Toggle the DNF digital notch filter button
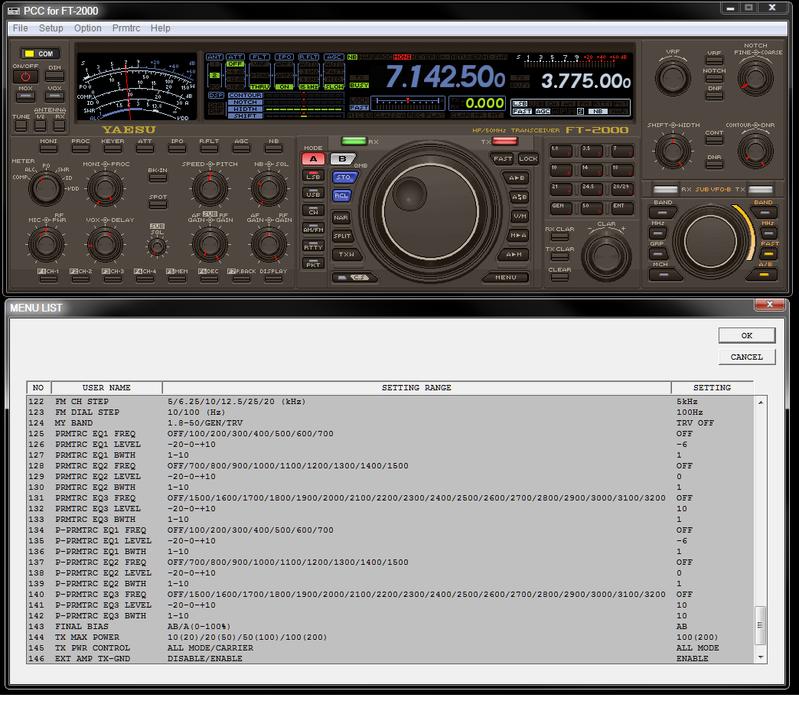799x701 pixels. (x=714, y=95)
